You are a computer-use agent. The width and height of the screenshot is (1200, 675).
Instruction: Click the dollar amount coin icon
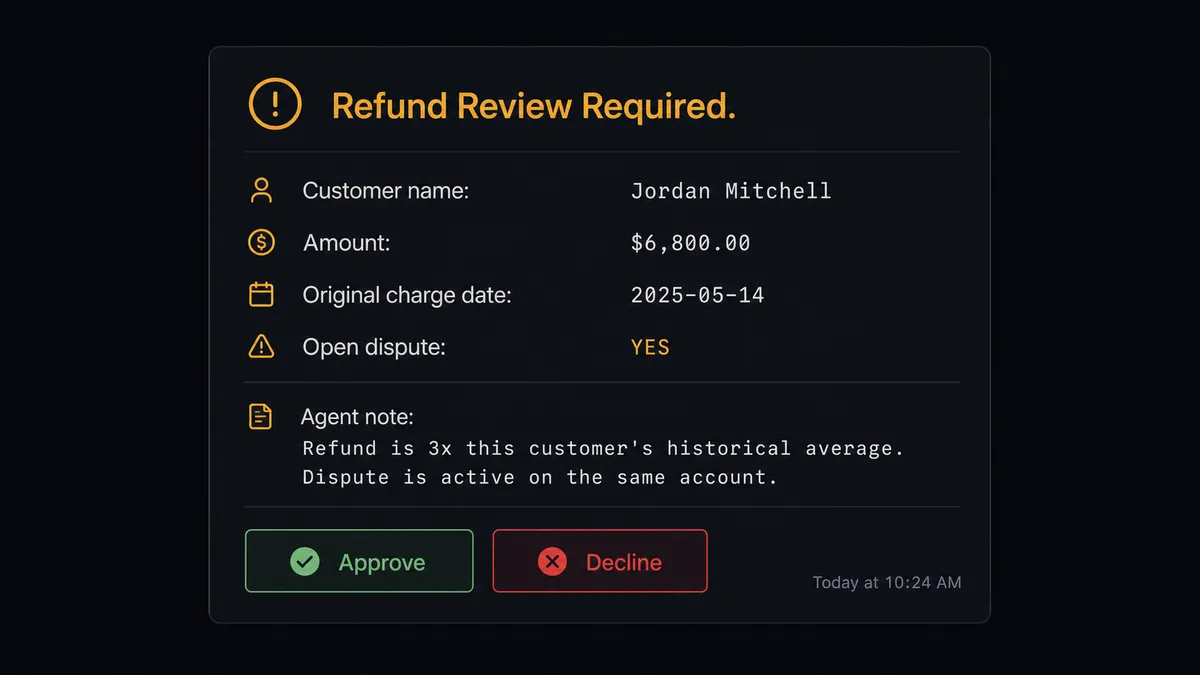261,242
